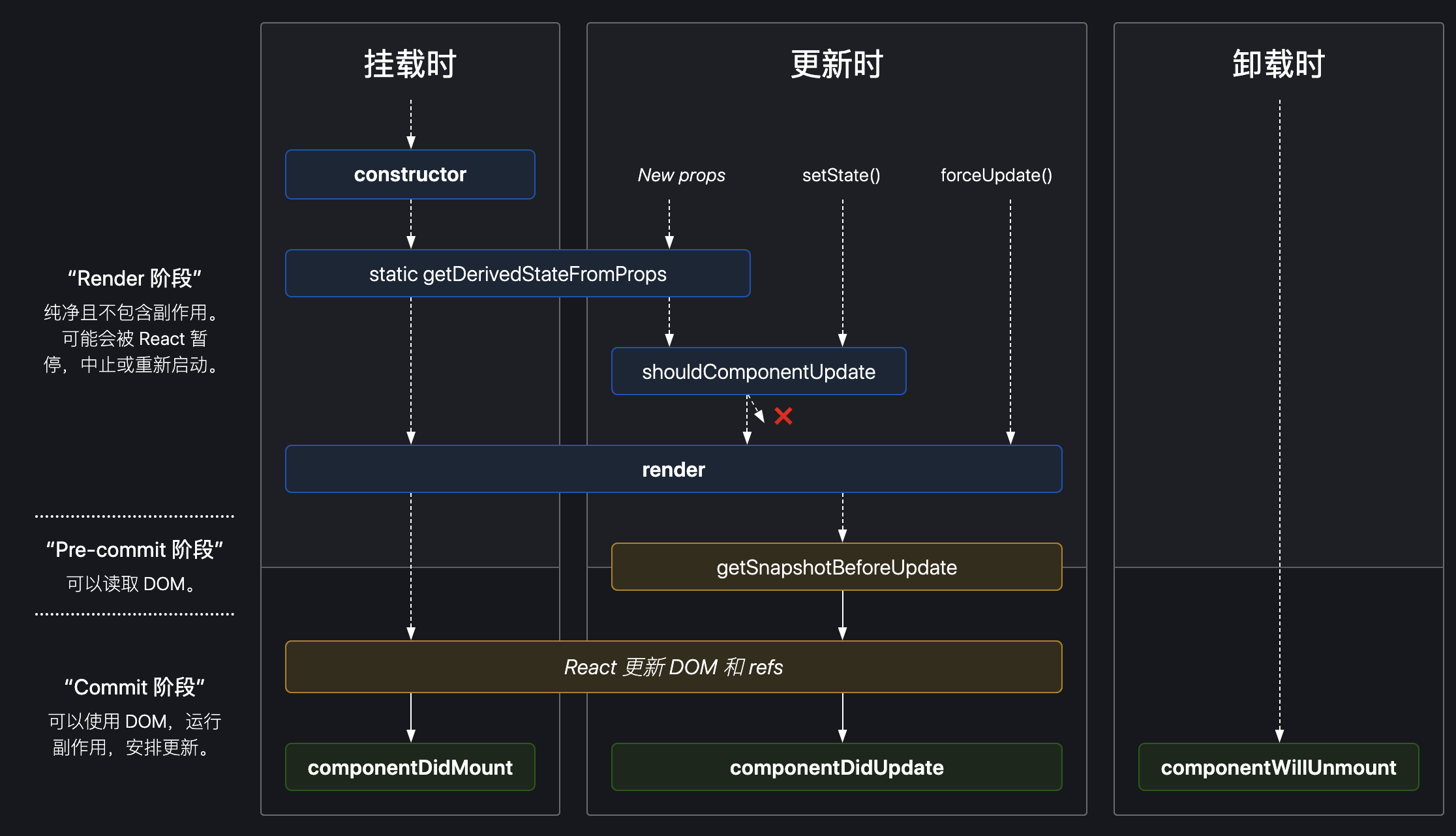Select the React 更新 DOM 和 refs bar
Viewport: 1456px width, 836px height.
pos(673,666)
